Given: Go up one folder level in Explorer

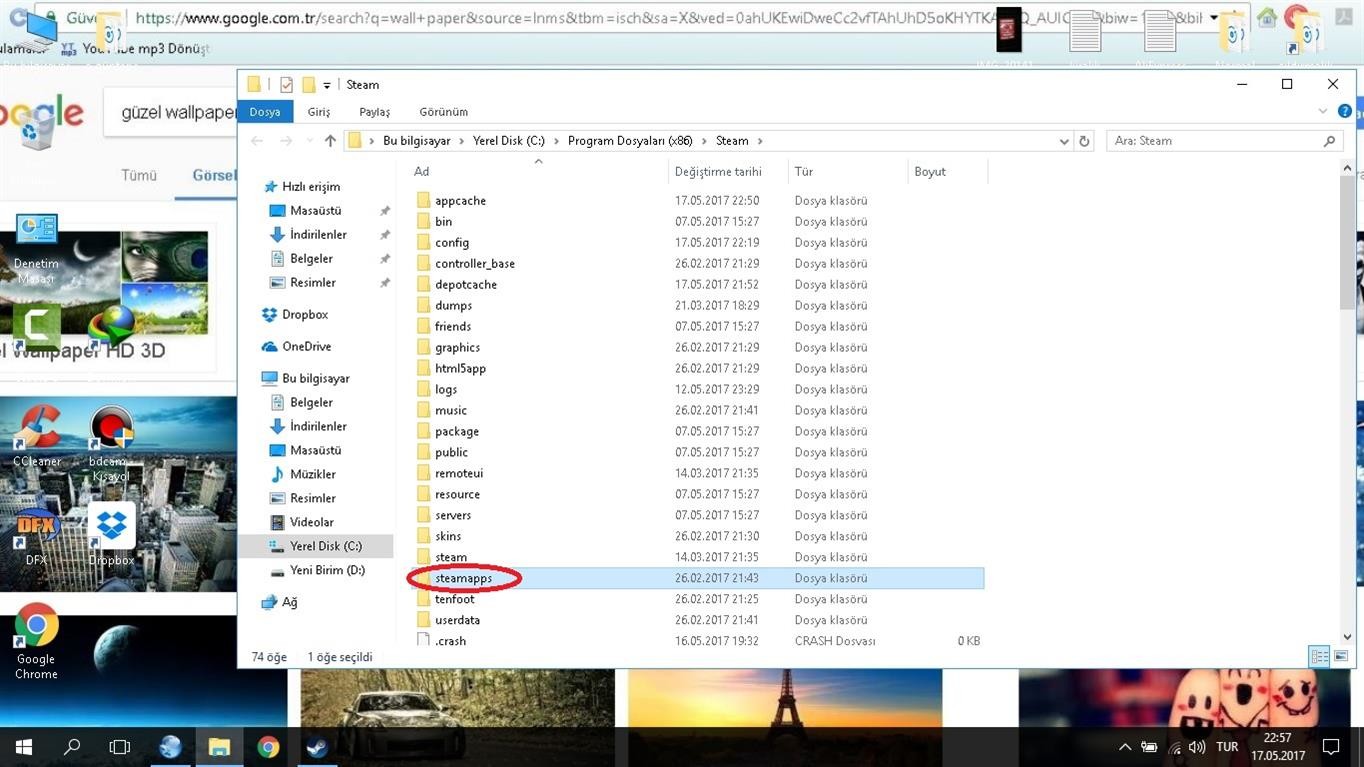Looking at the screenshot, I should click(330, 141).
